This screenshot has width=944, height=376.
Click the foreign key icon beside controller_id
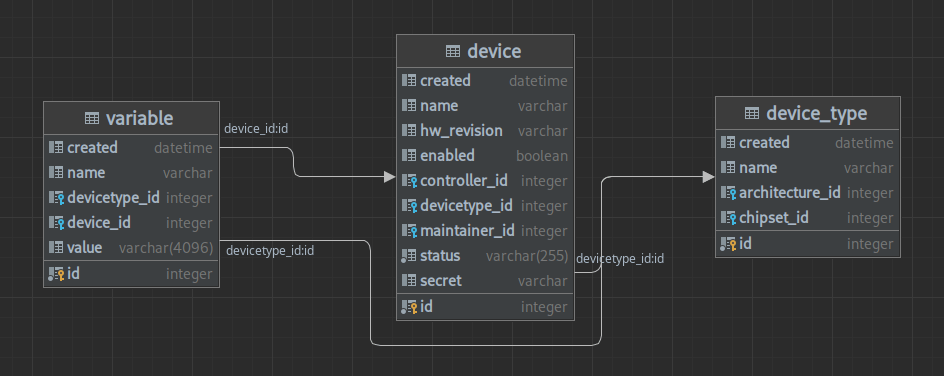409,180
